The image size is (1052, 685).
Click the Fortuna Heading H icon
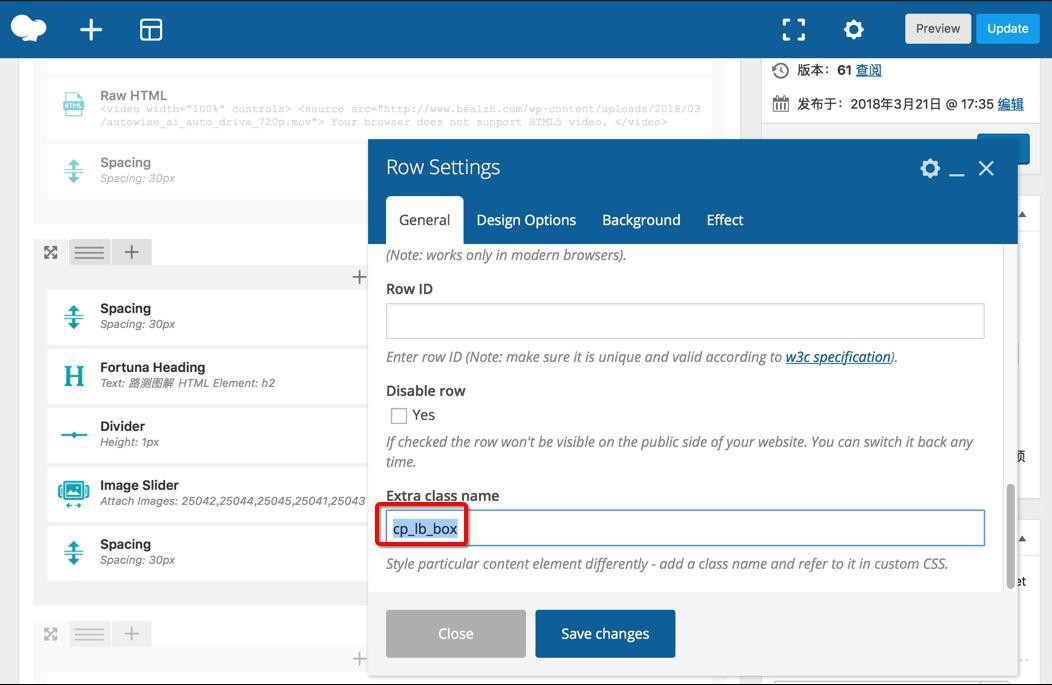click(74, 376)
